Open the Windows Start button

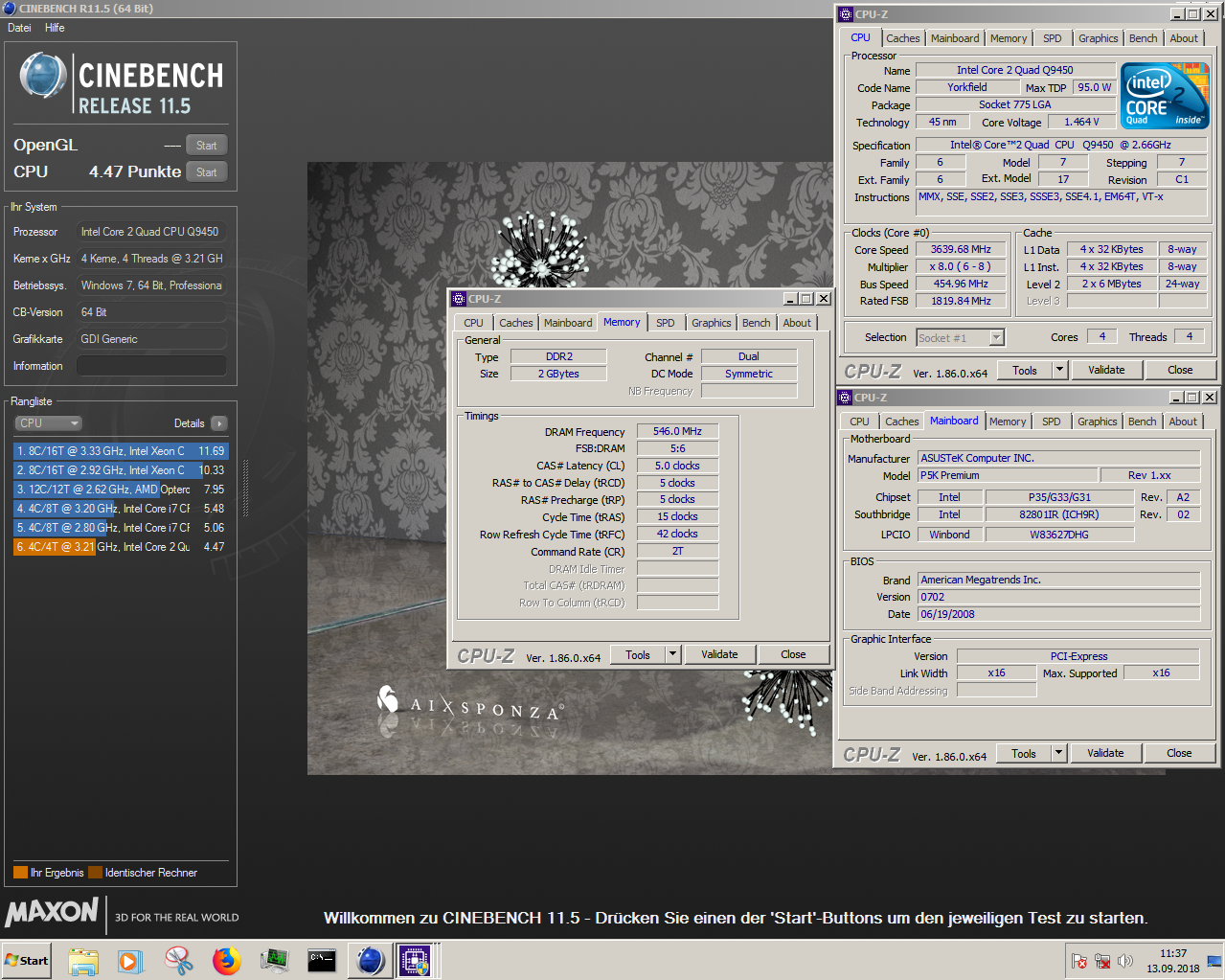coord(26,961)
